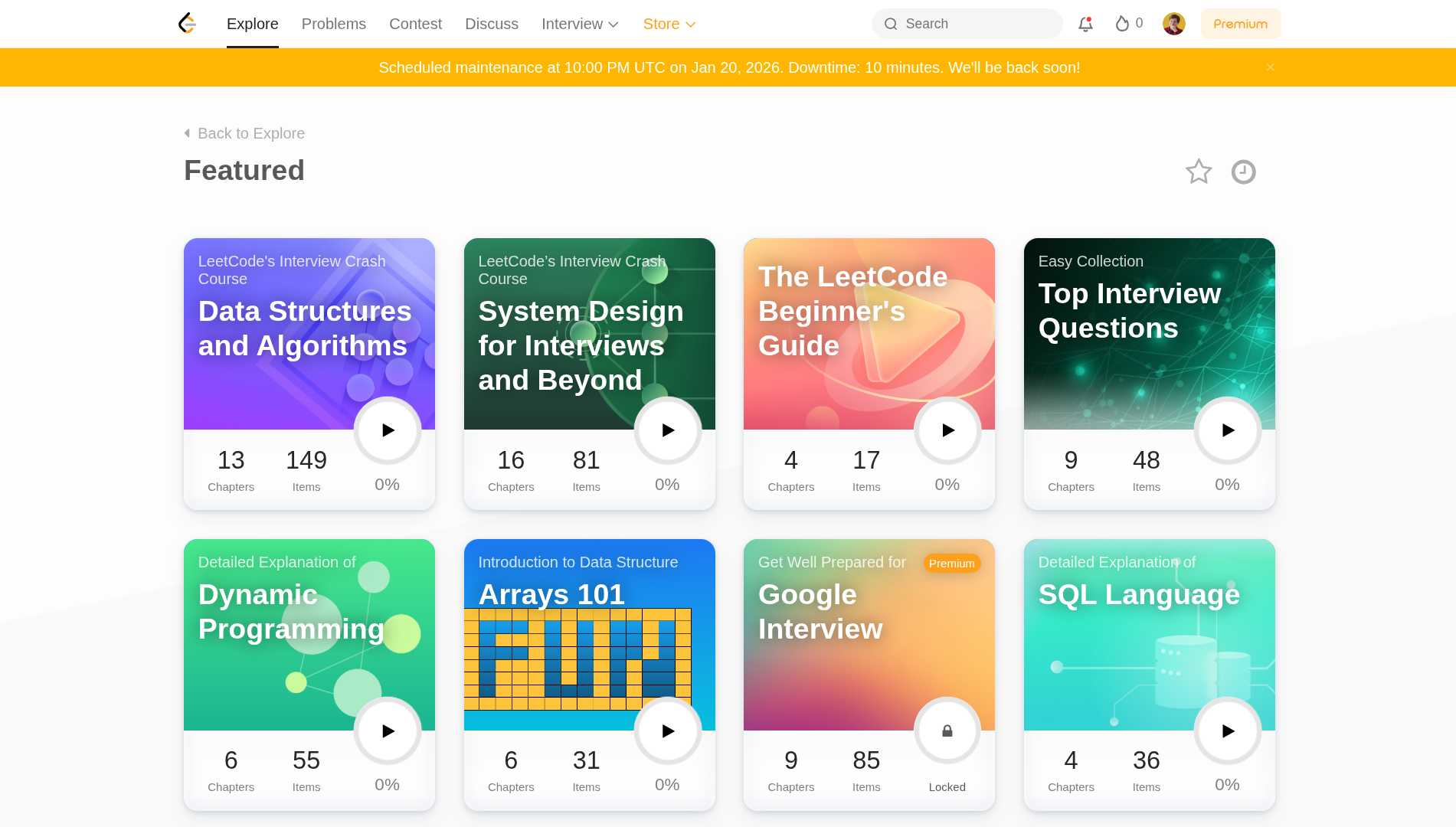1456x827 pixels.
Task: Click the Premium button
Action: click(1240, 24)
